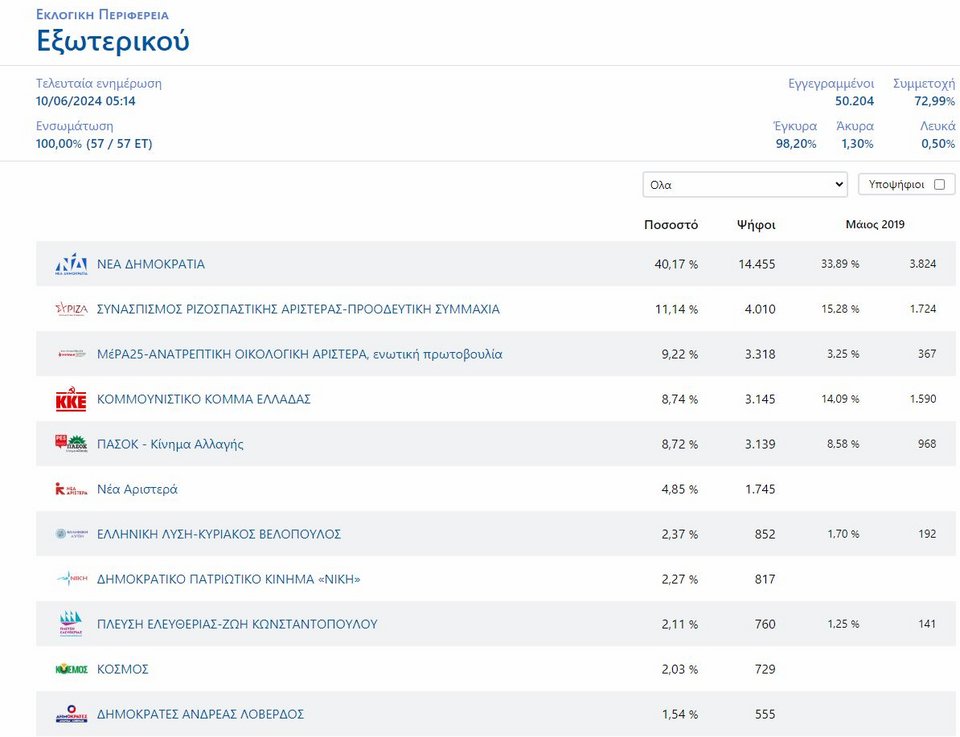
Task: Click the 1.745 votes value
Action: tap(760, 489)
